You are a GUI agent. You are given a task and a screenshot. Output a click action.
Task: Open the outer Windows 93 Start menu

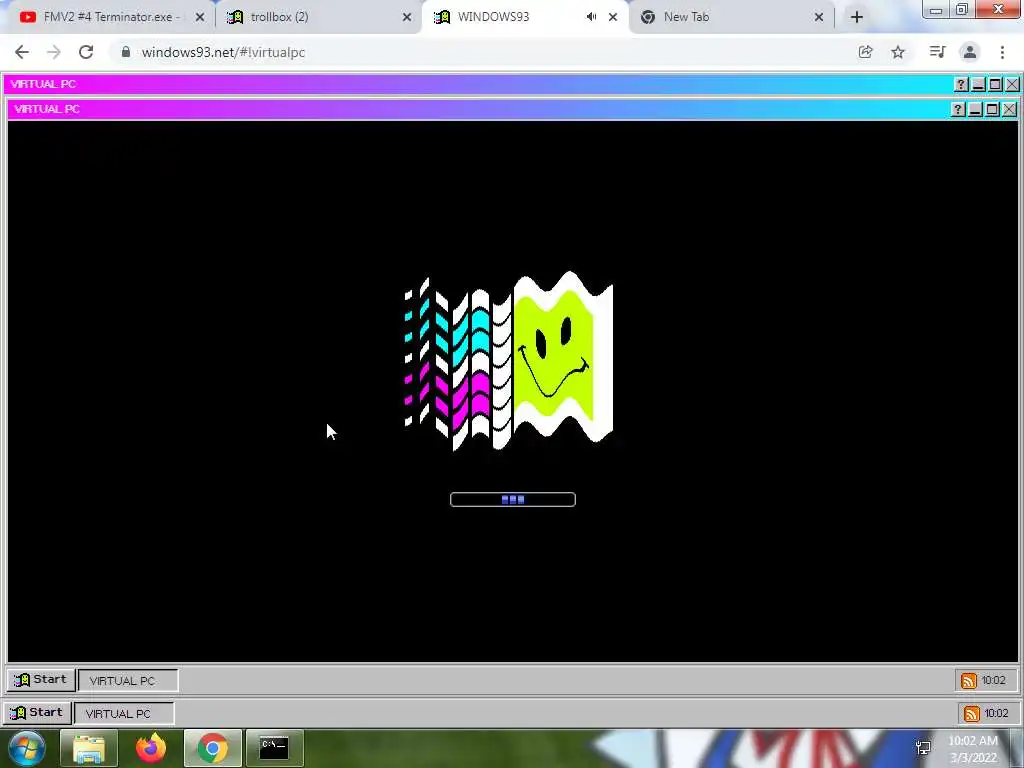pos(37,712)
